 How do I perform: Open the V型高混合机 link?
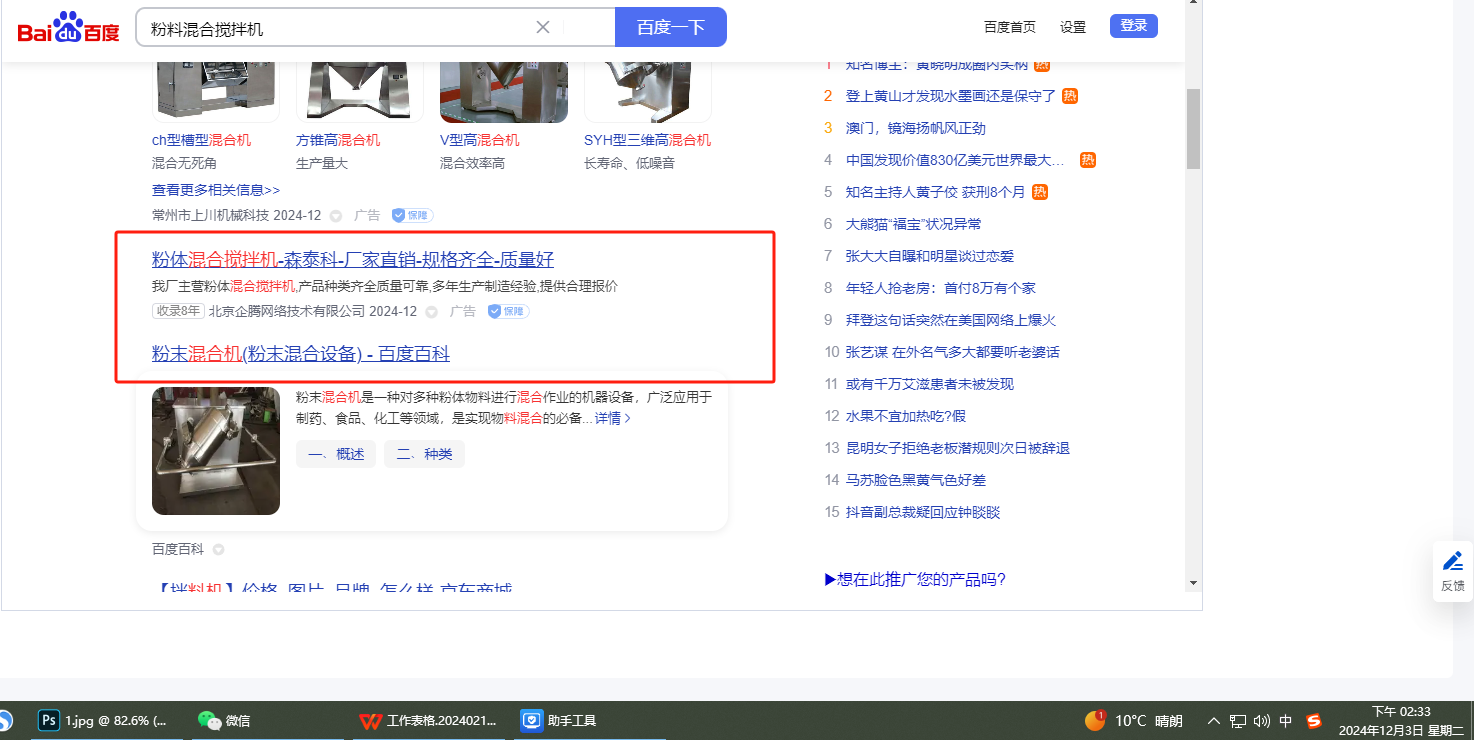(480, 140)
